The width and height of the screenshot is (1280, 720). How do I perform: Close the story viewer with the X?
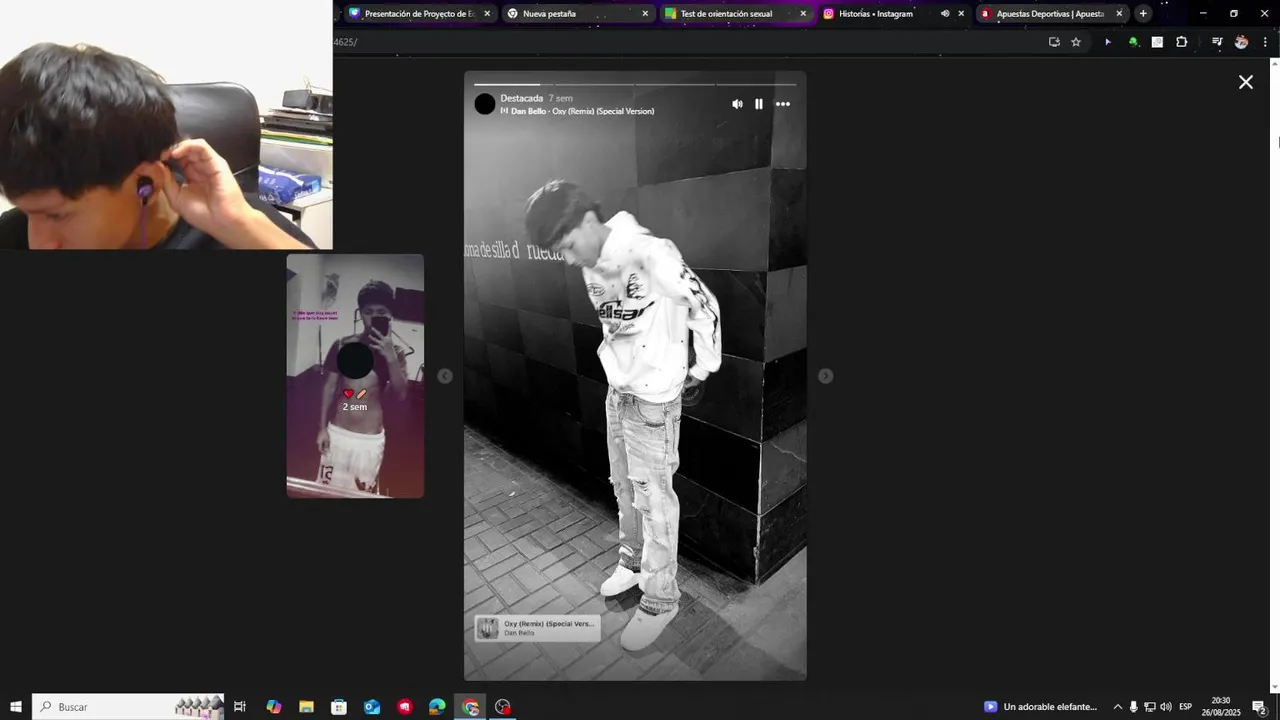pos(1246,82)
